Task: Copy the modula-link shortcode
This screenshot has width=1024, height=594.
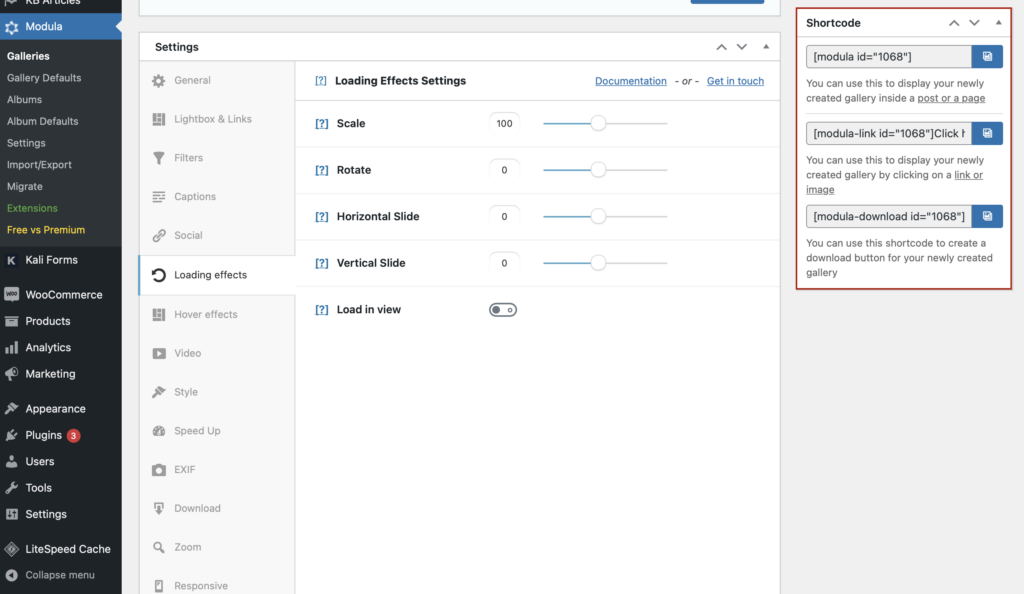Action: 987,133
